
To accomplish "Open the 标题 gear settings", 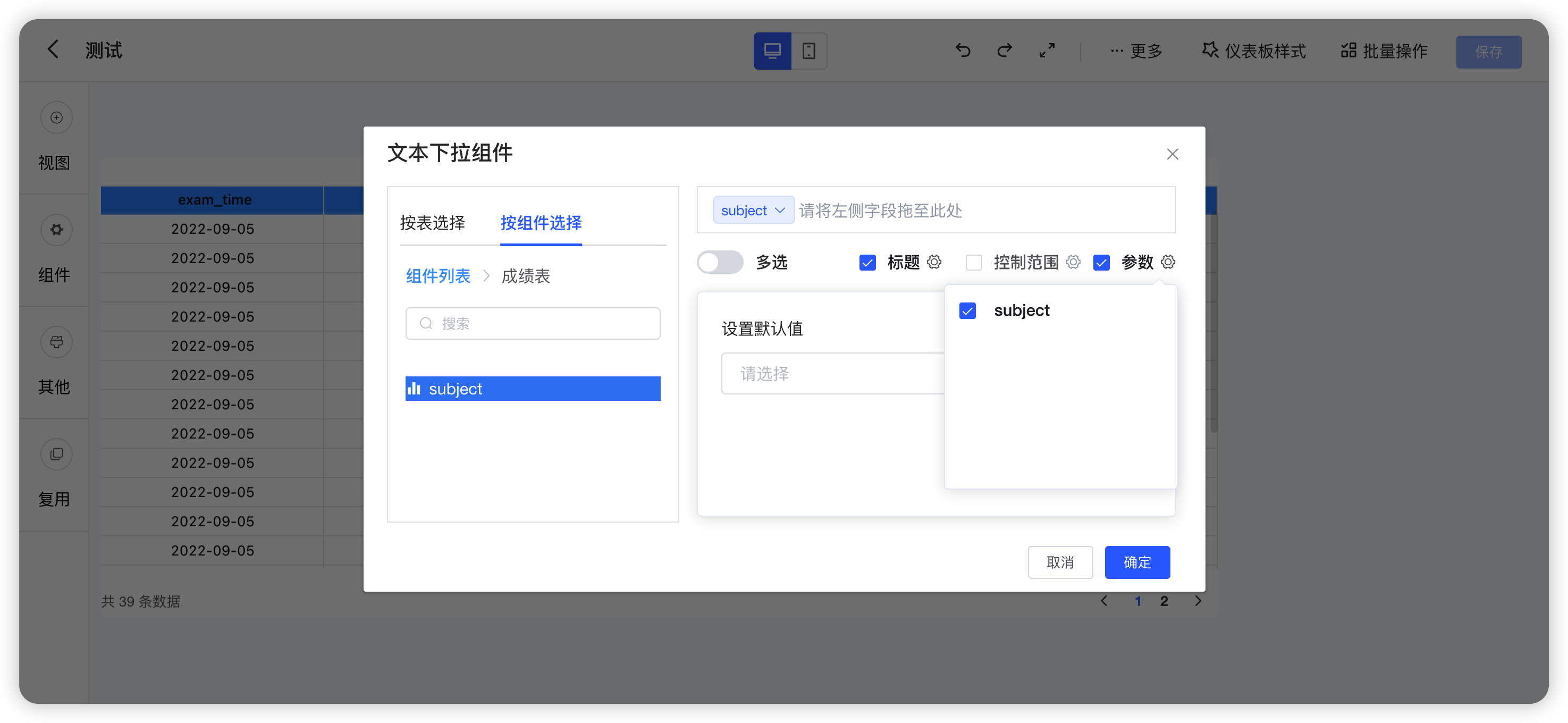I will pos(934,262).
